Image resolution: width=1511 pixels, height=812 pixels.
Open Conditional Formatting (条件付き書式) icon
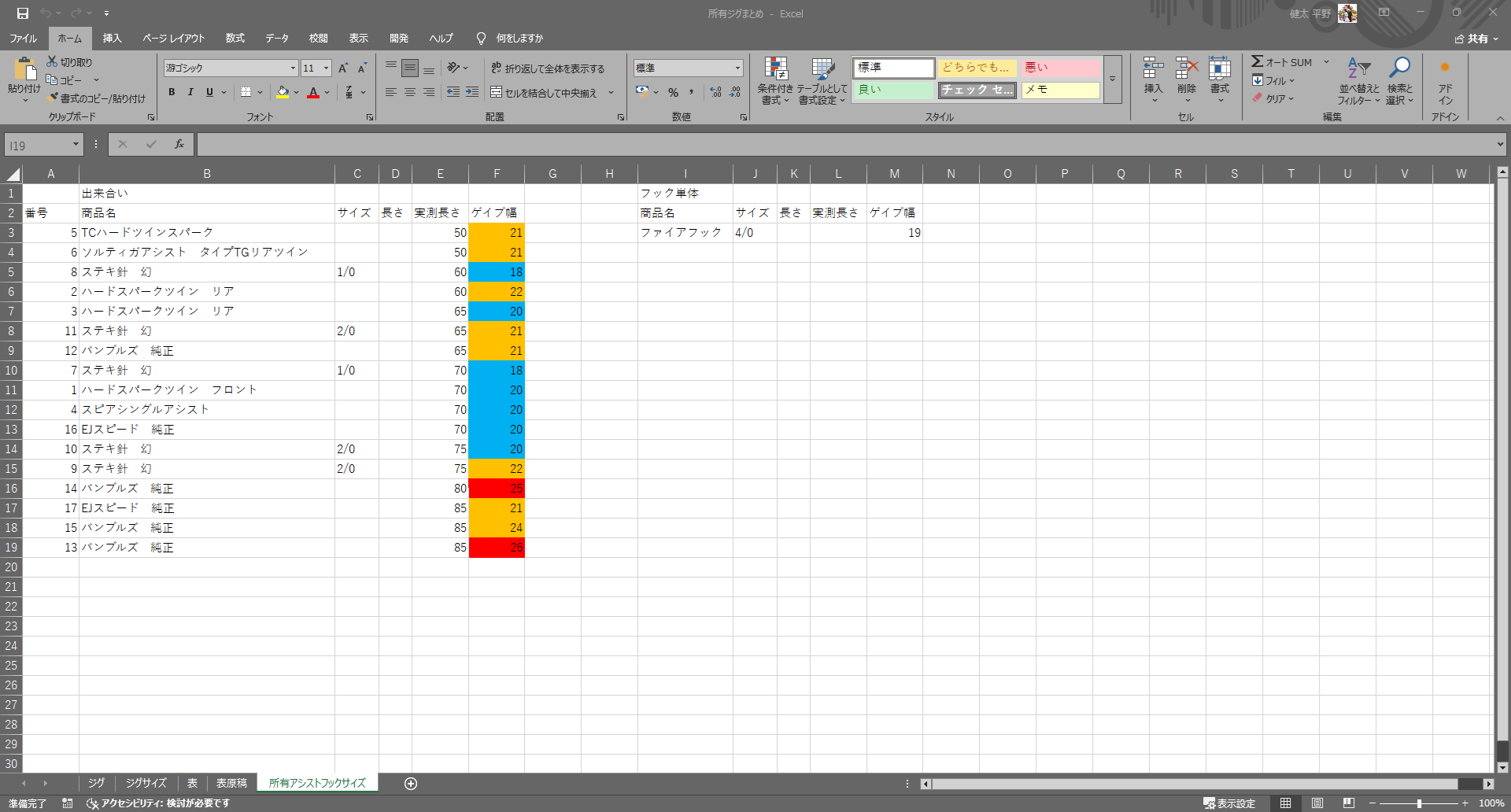tap(775, 69)
